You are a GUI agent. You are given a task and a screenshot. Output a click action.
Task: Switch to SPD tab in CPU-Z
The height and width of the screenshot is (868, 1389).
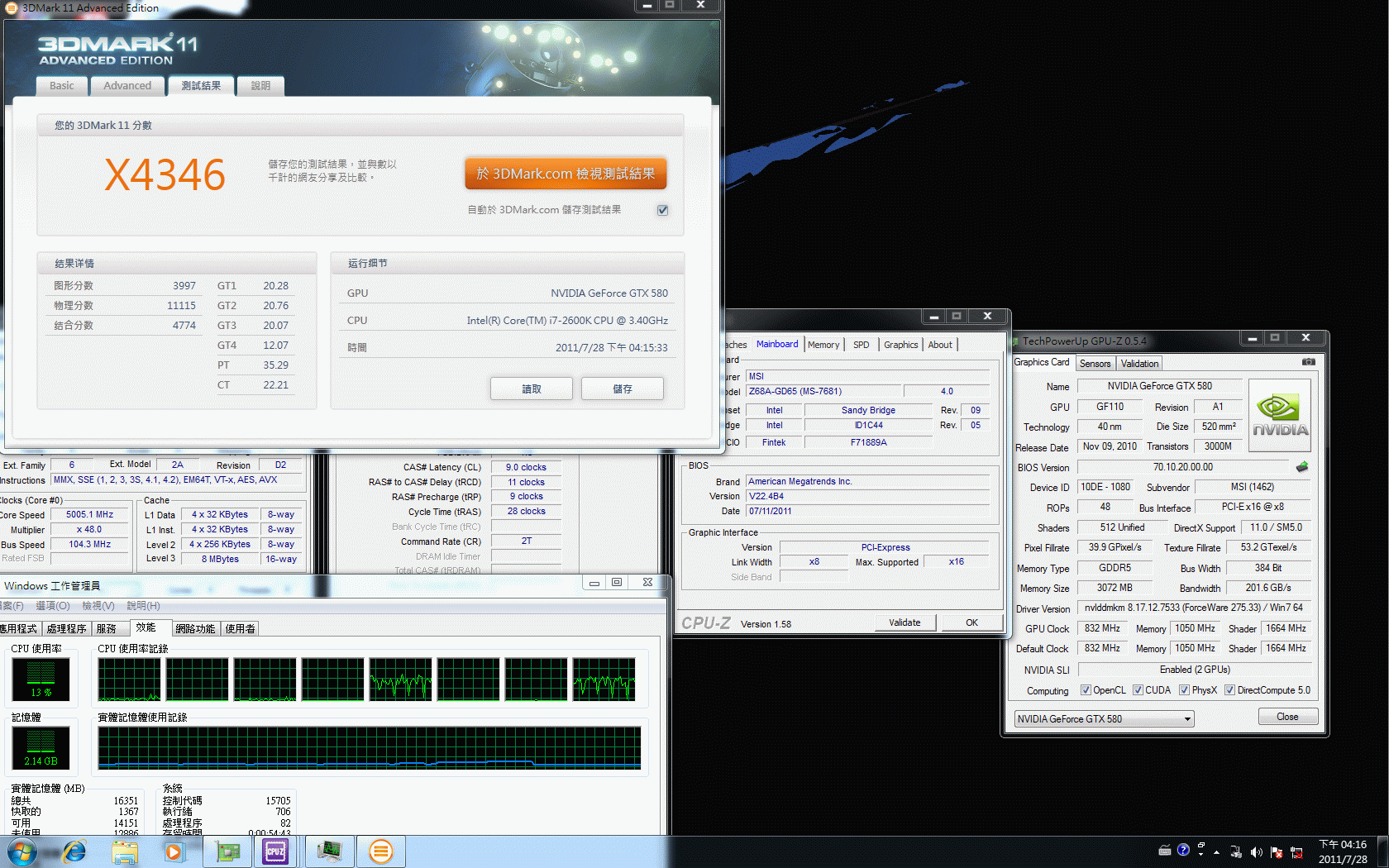click(x=862, y=345)
